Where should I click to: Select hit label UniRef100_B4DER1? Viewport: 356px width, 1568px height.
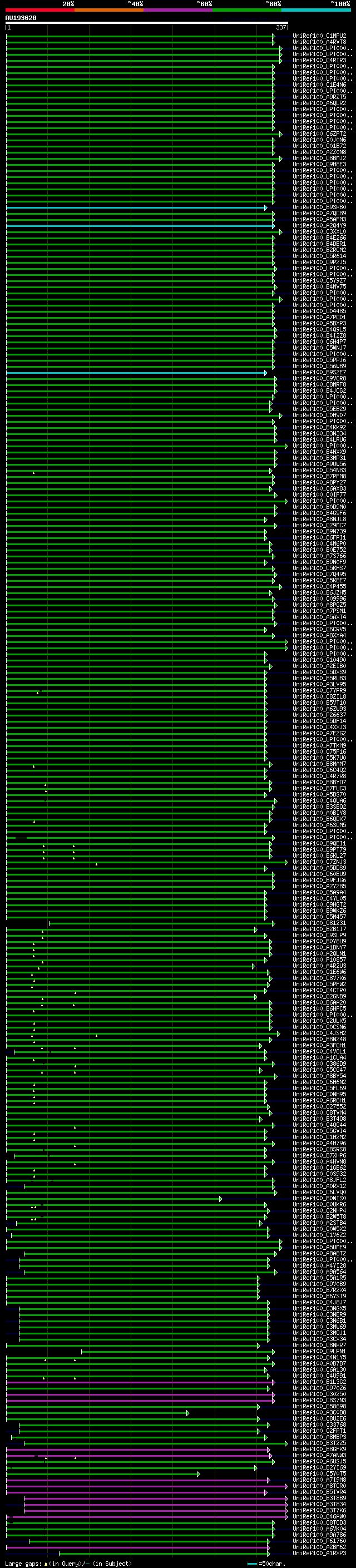coord(319,244)
